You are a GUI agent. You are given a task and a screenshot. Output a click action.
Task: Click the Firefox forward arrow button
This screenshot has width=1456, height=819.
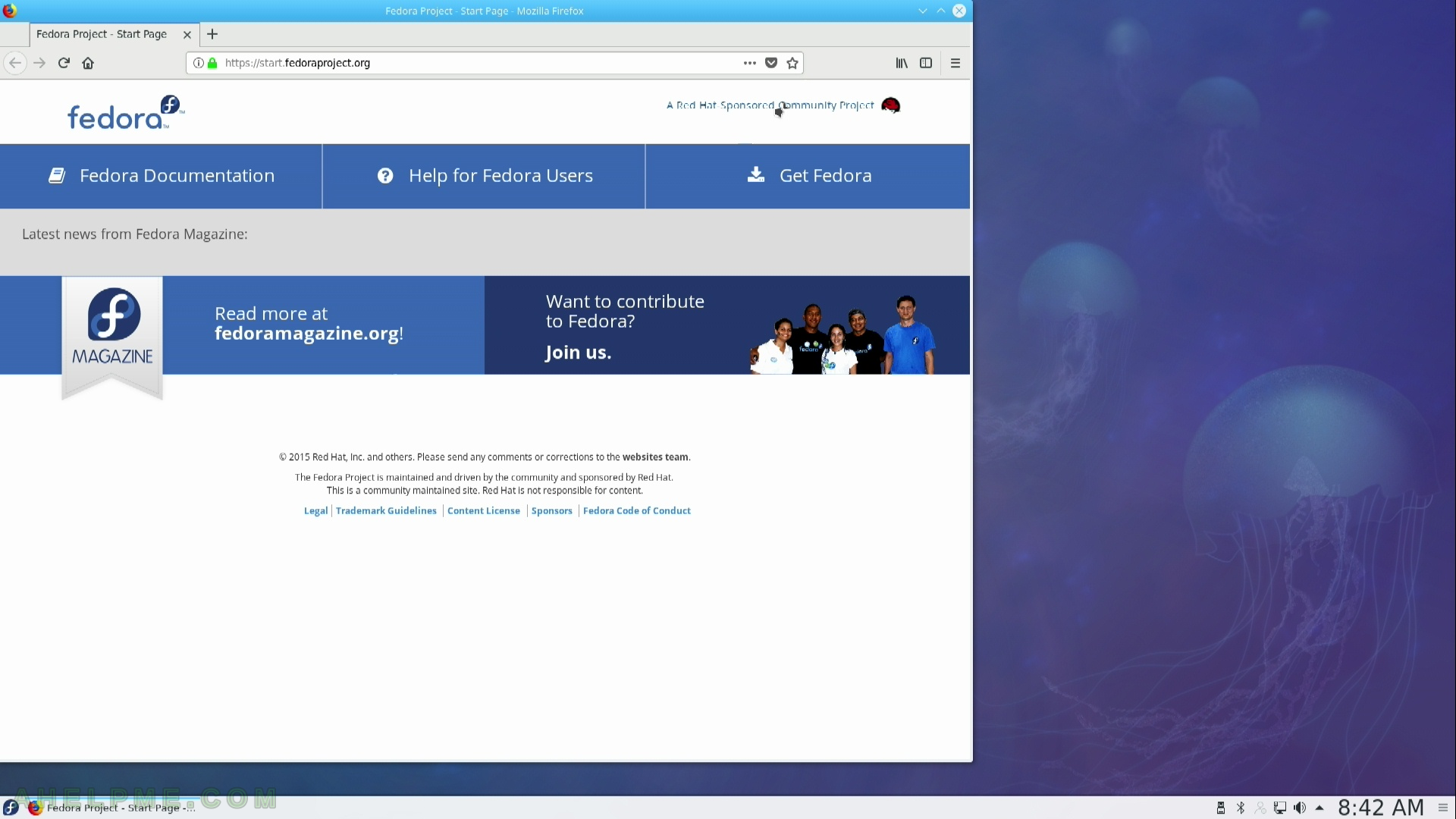[x=39, y=63]
